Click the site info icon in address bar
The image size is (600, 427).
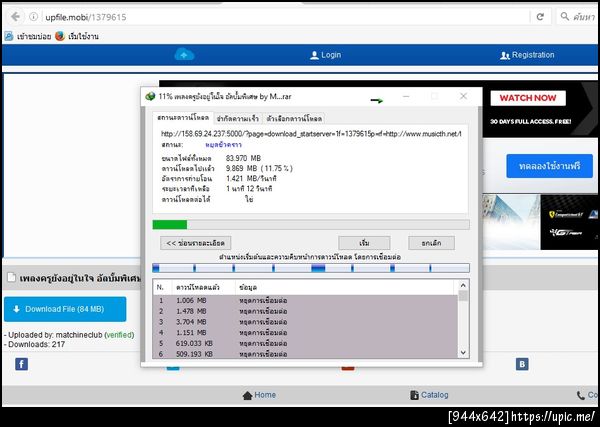click(34, 17)
